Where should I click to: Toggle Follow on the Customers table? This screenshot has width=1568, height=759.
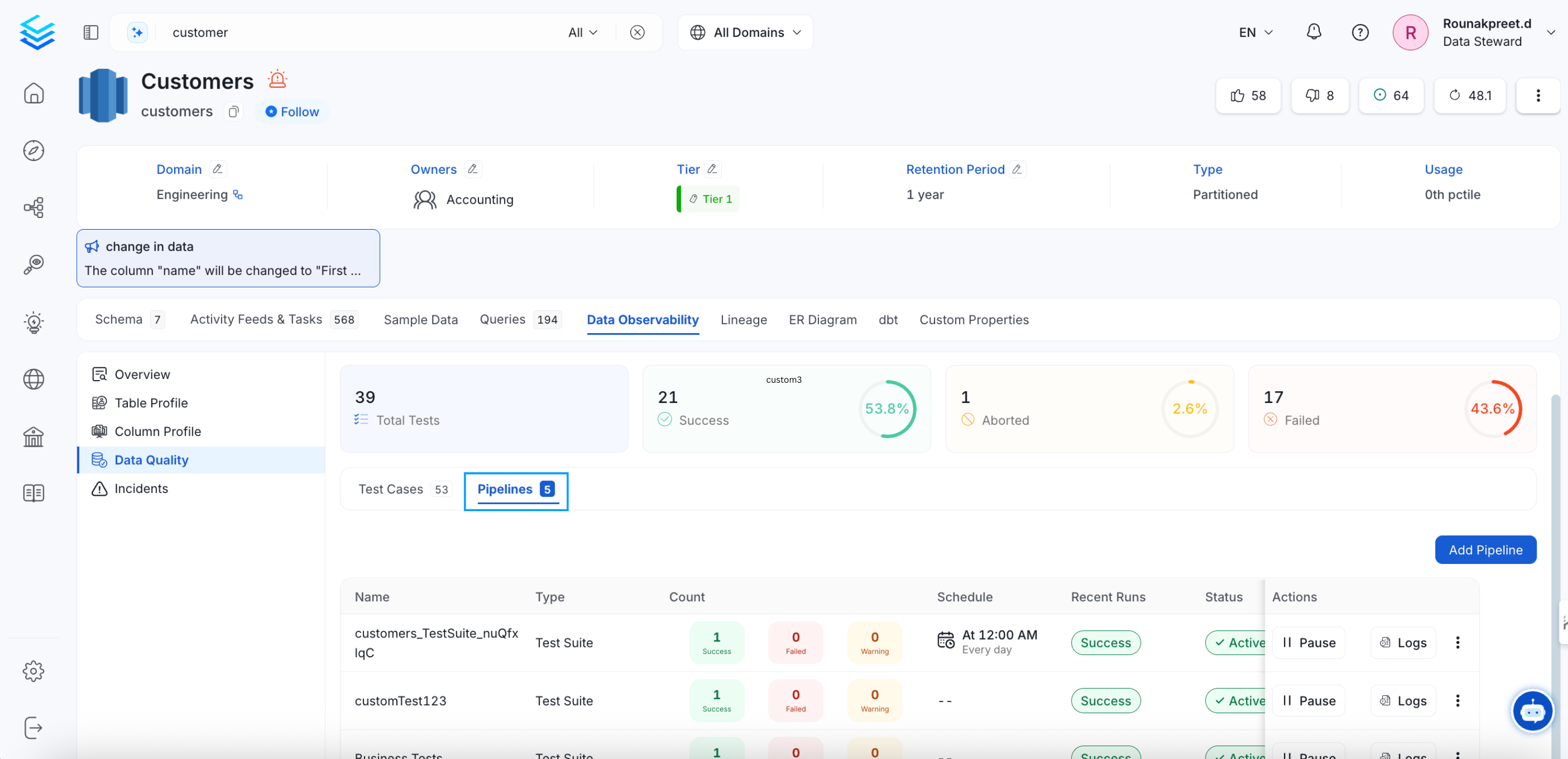pos(291,111)
